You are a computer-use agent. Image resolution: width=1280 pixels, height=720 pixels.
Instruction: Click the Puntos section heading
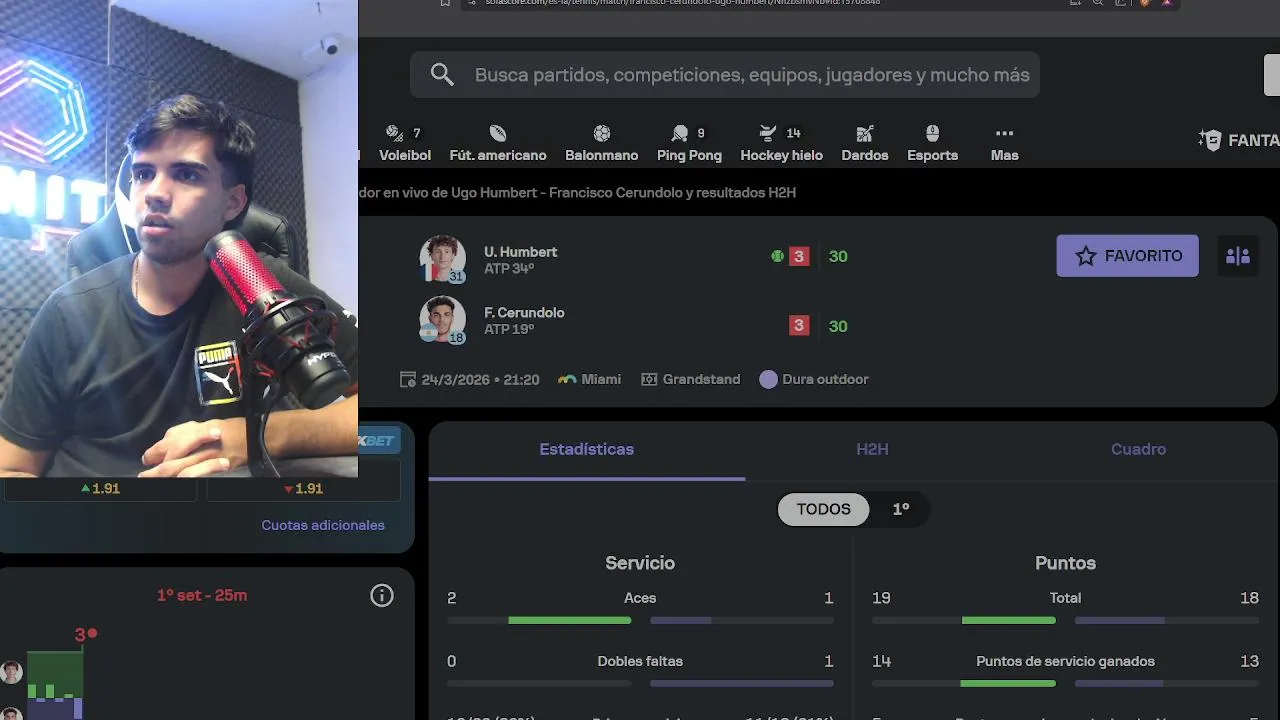[x=1065, y=563]
